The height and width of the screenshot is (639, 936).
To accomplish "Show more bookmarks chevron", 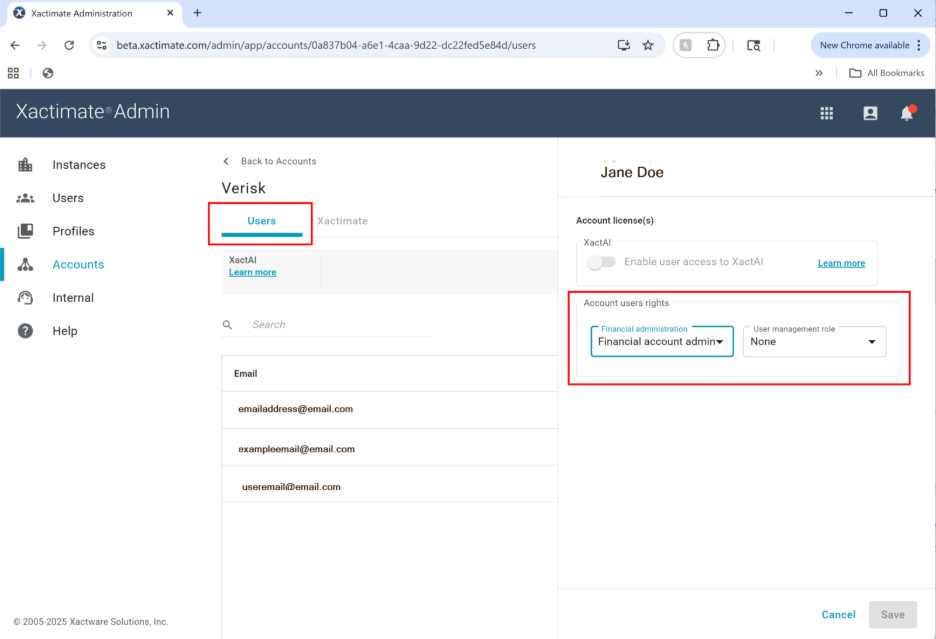I will pos(819,73).
